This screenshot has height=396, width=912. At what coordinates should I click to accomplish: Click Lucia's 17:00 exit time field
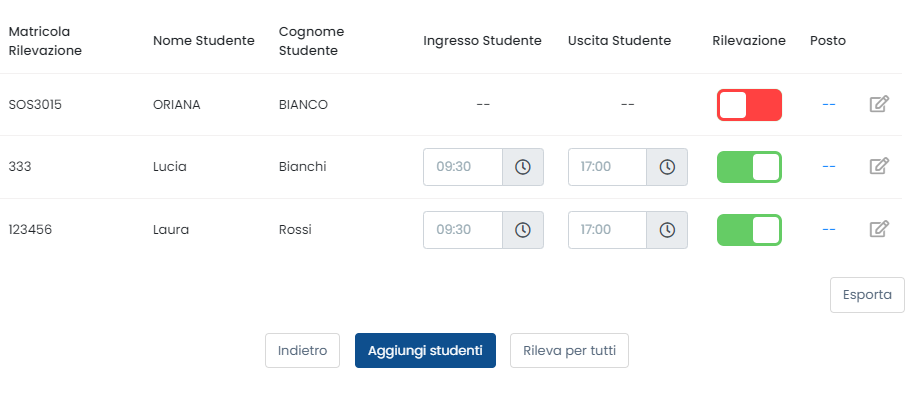(x=607, y=167)
